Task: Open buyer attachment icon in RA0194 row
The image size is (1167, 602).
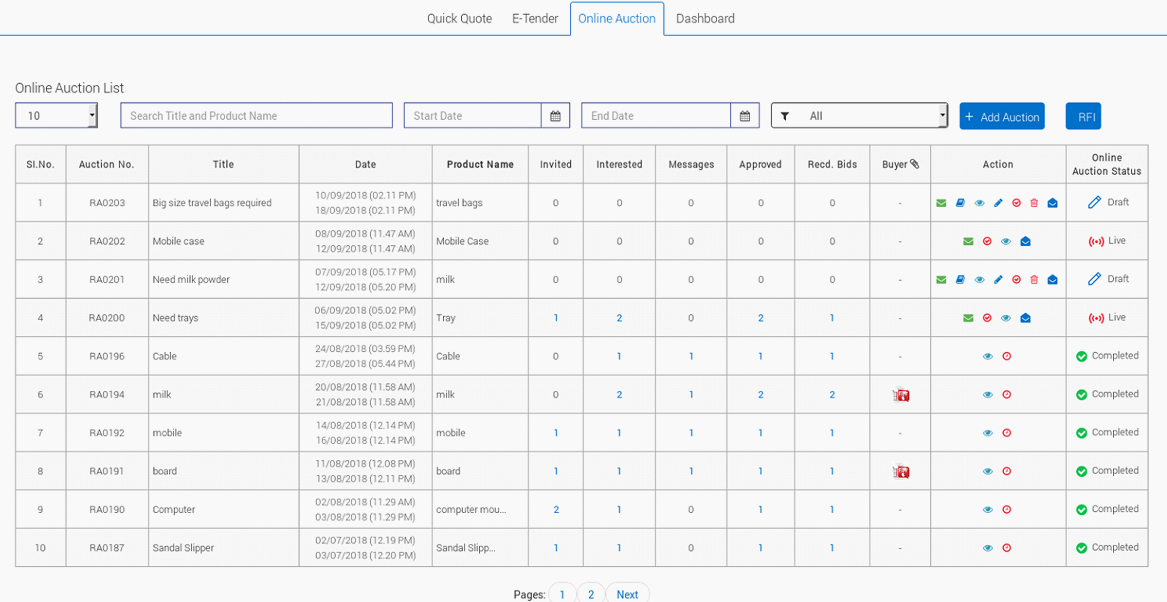Action: coord(901,395)
